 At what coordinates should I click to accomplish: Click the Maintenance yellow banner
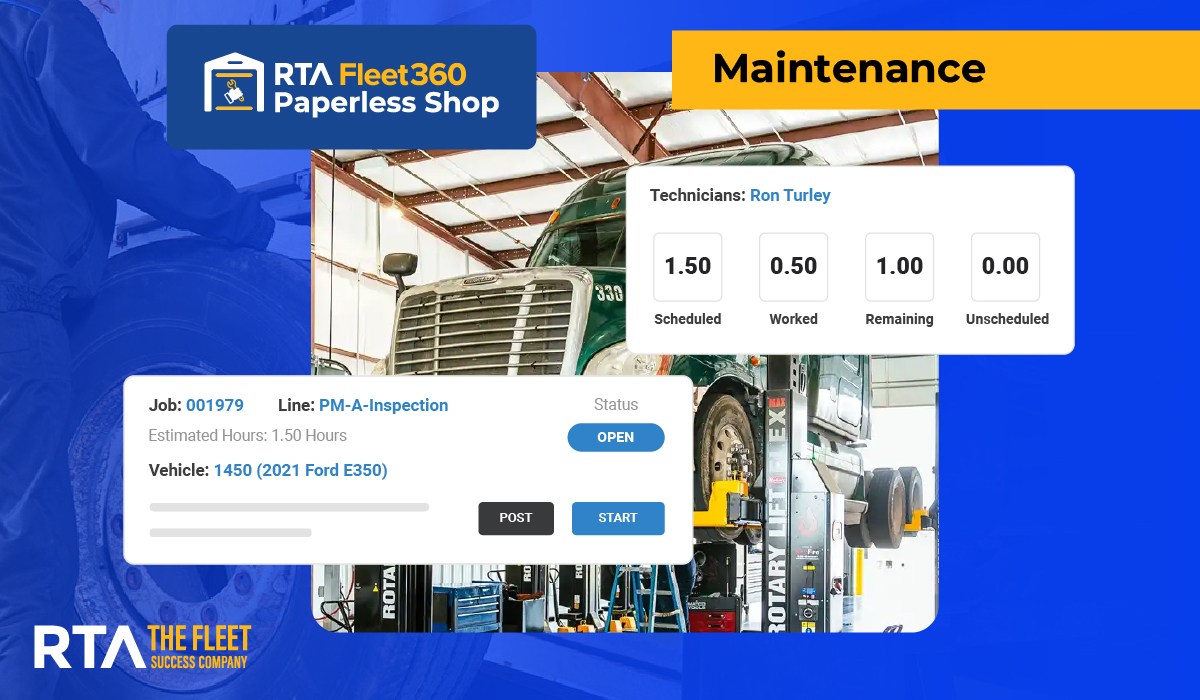(935, 69)
